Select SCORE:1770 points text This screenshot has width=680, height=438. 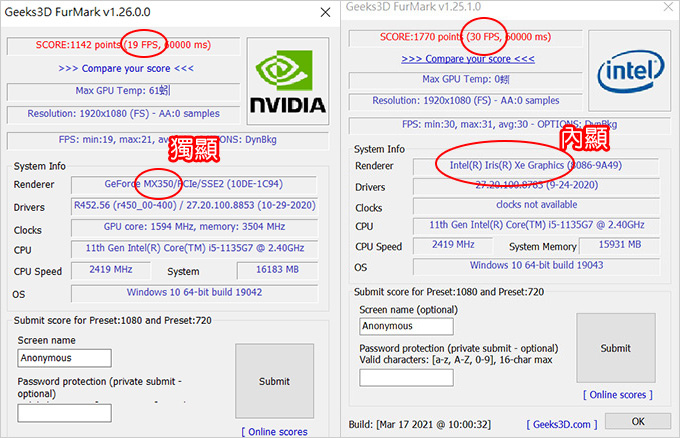(422, 37)
